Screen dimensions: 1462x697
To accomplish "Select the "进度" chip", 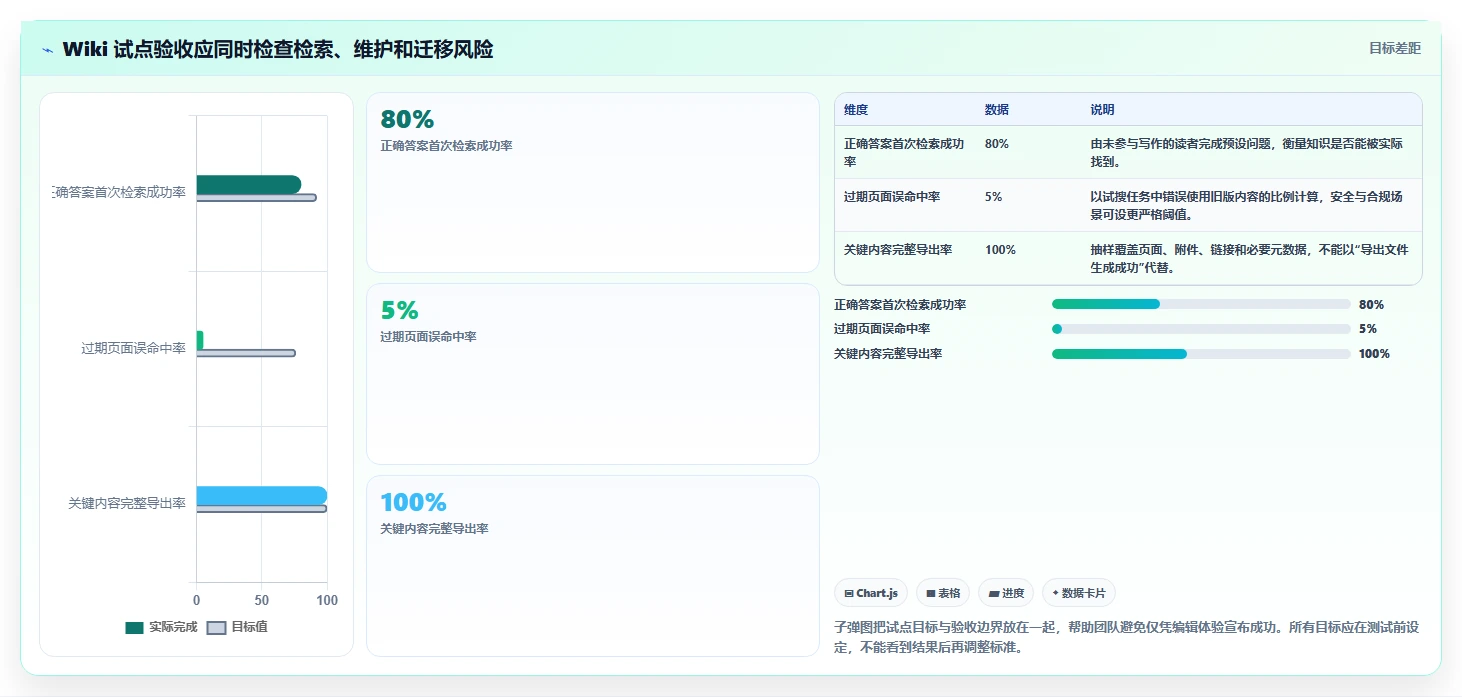I will tap(1006, 593).
